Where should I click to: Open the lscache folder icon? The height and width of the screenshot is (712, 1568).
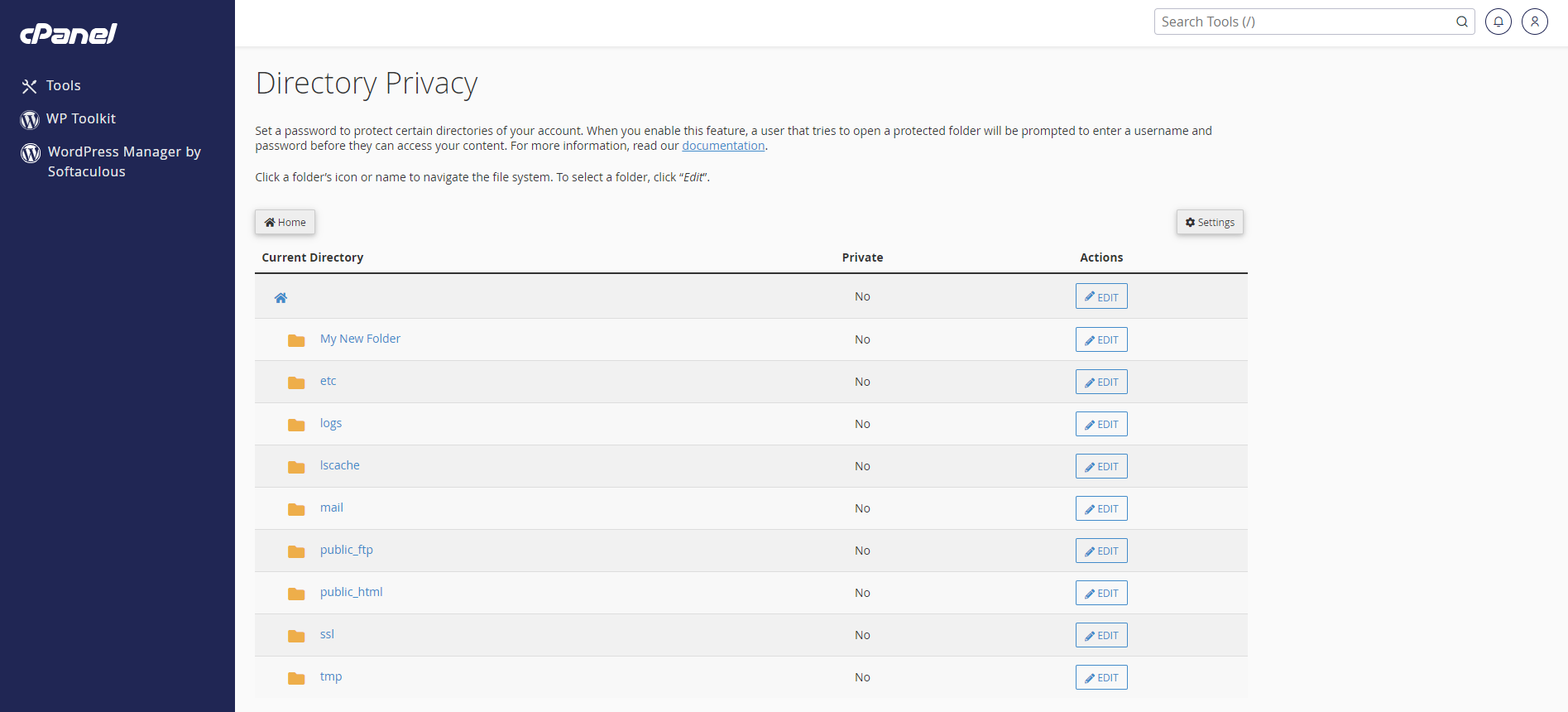[x=296, y=467]
